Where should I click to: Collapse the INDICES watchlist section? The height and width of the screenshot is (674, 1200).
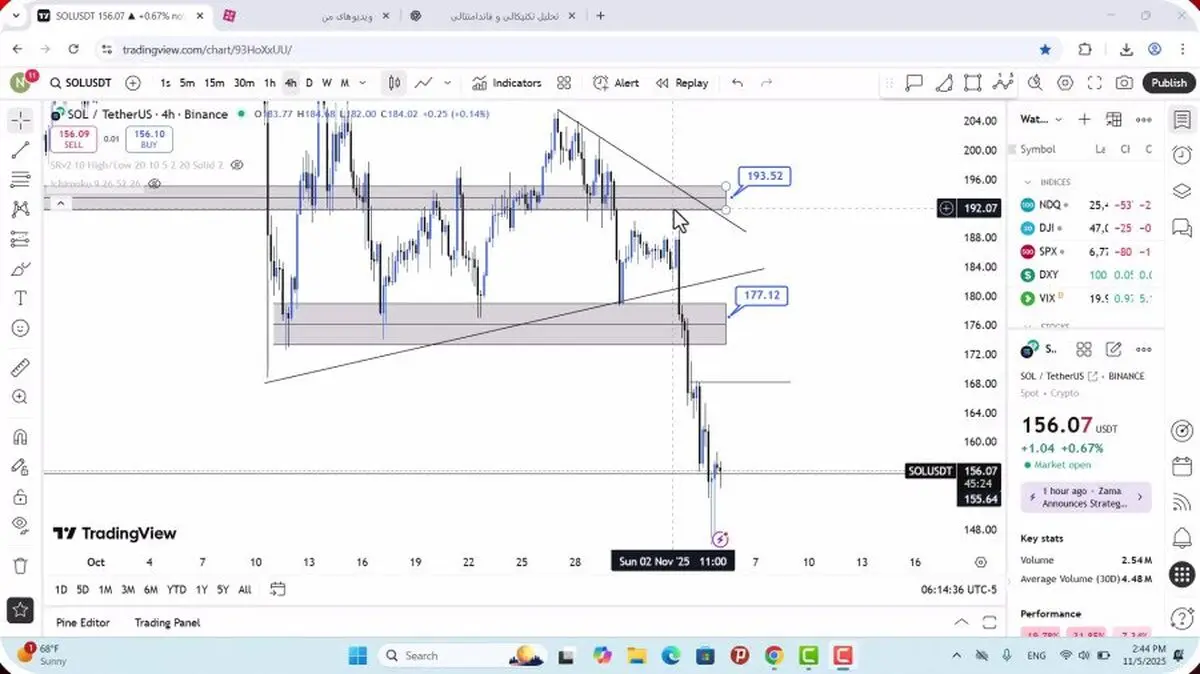point(1026,182)
